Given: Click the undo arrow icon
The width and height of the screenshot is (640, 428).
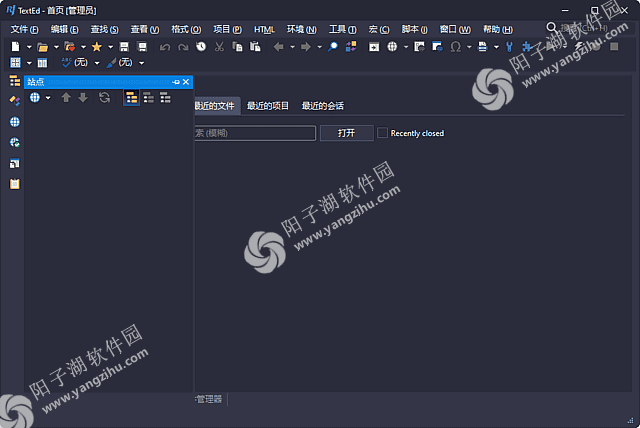Looking at the screenshot, I should (x=165, y=47).
